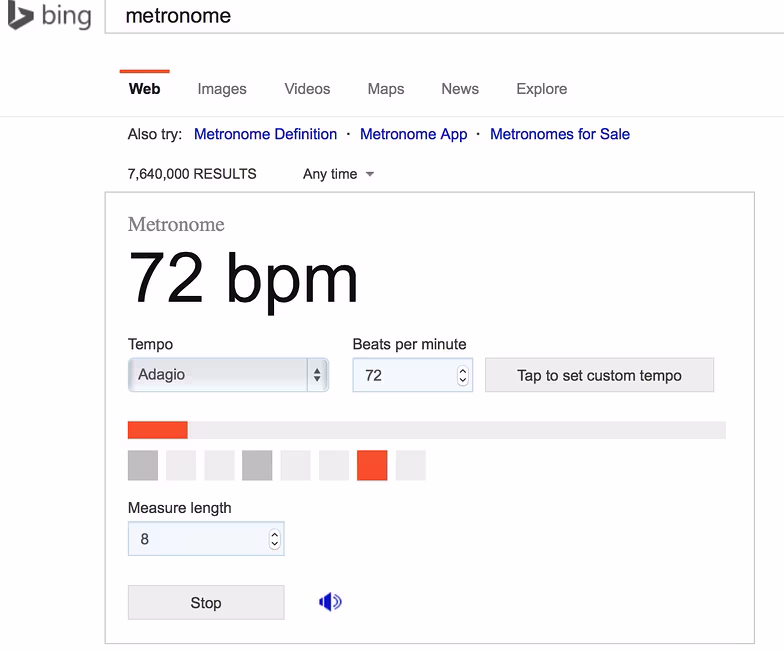Click the metronome search box

point(444,16)
